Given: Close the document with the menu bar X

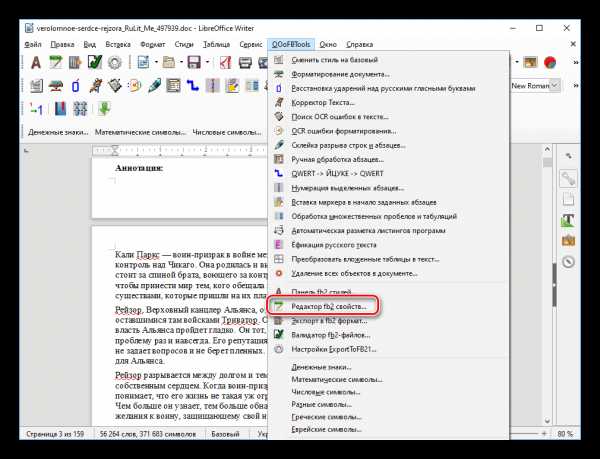Looking at the screenshot, I should click(573, 44).
